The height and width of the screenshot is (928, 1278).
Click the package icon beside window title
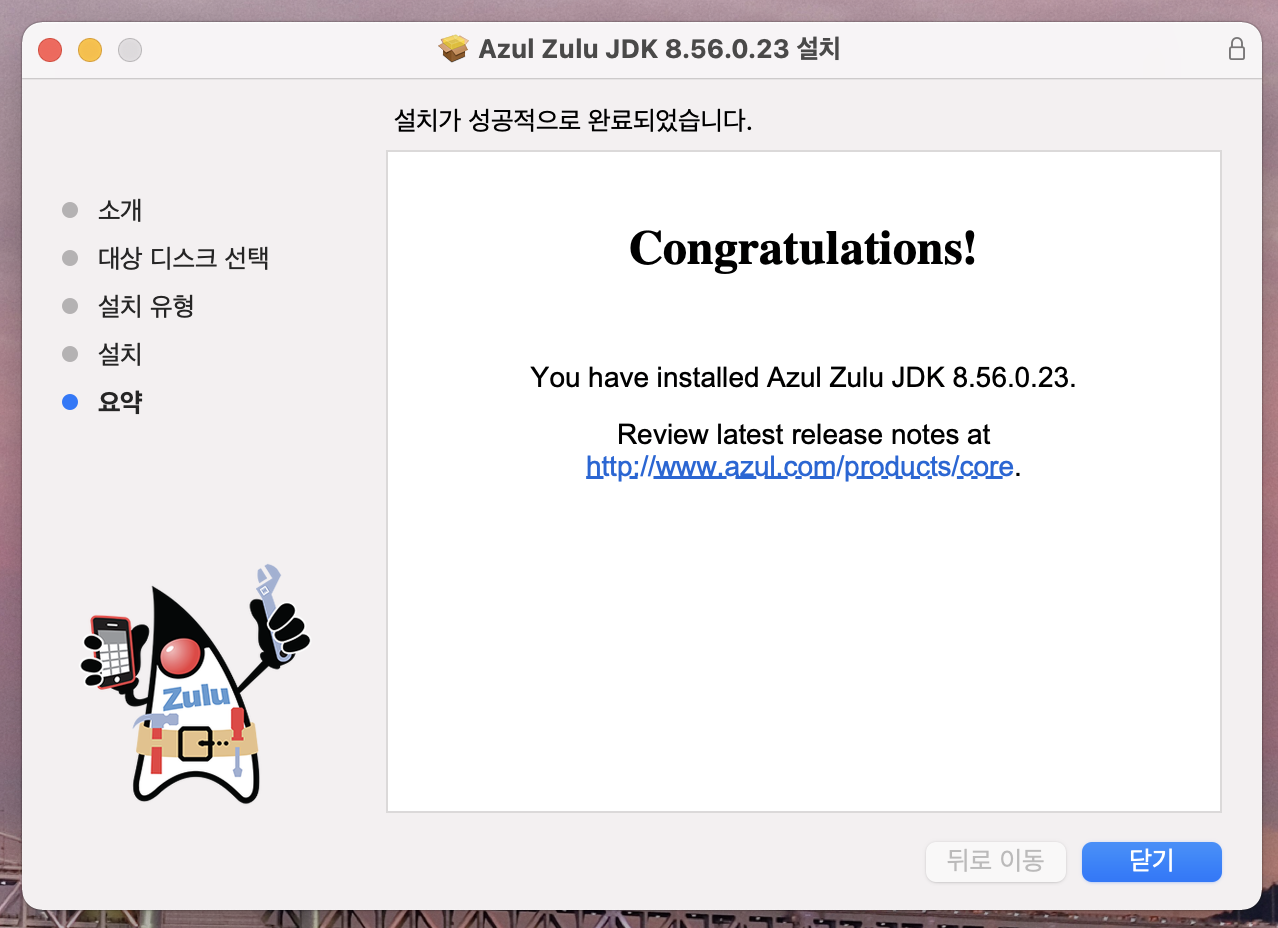pos(454,49)
